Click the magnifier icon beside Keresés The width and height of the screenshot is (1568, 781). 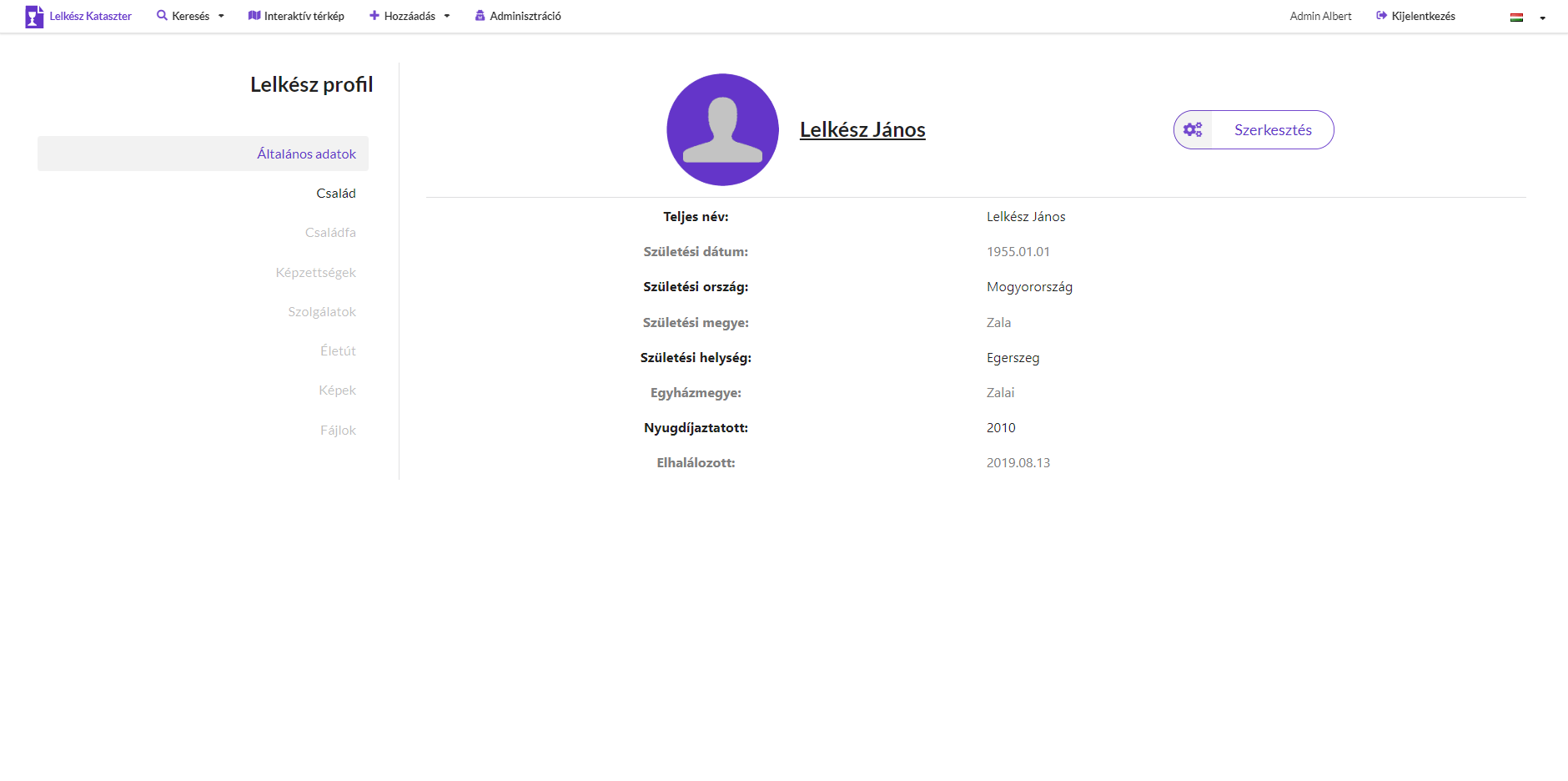(162, 16)
